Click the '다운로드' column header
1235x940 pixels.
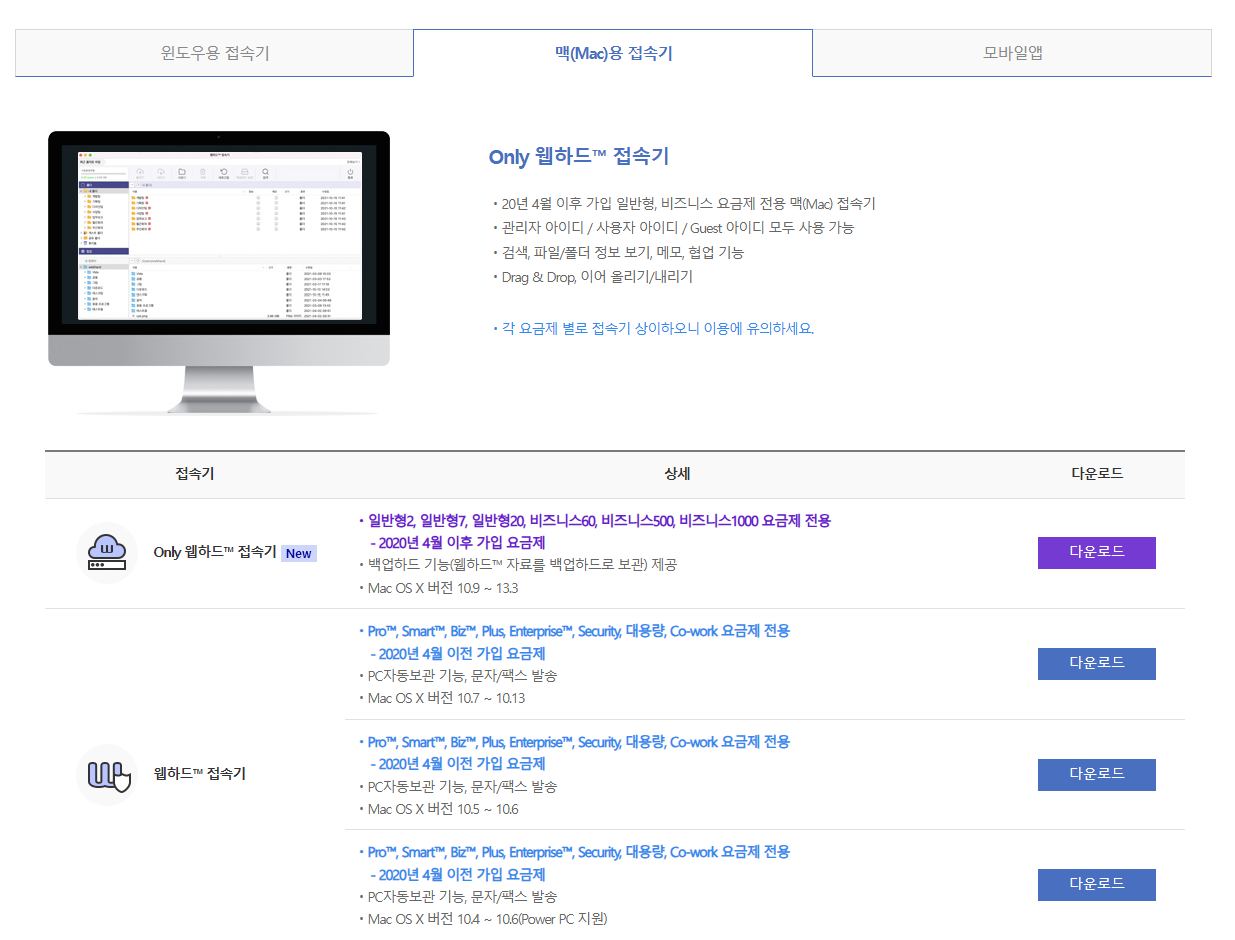tap(1096, 474)
